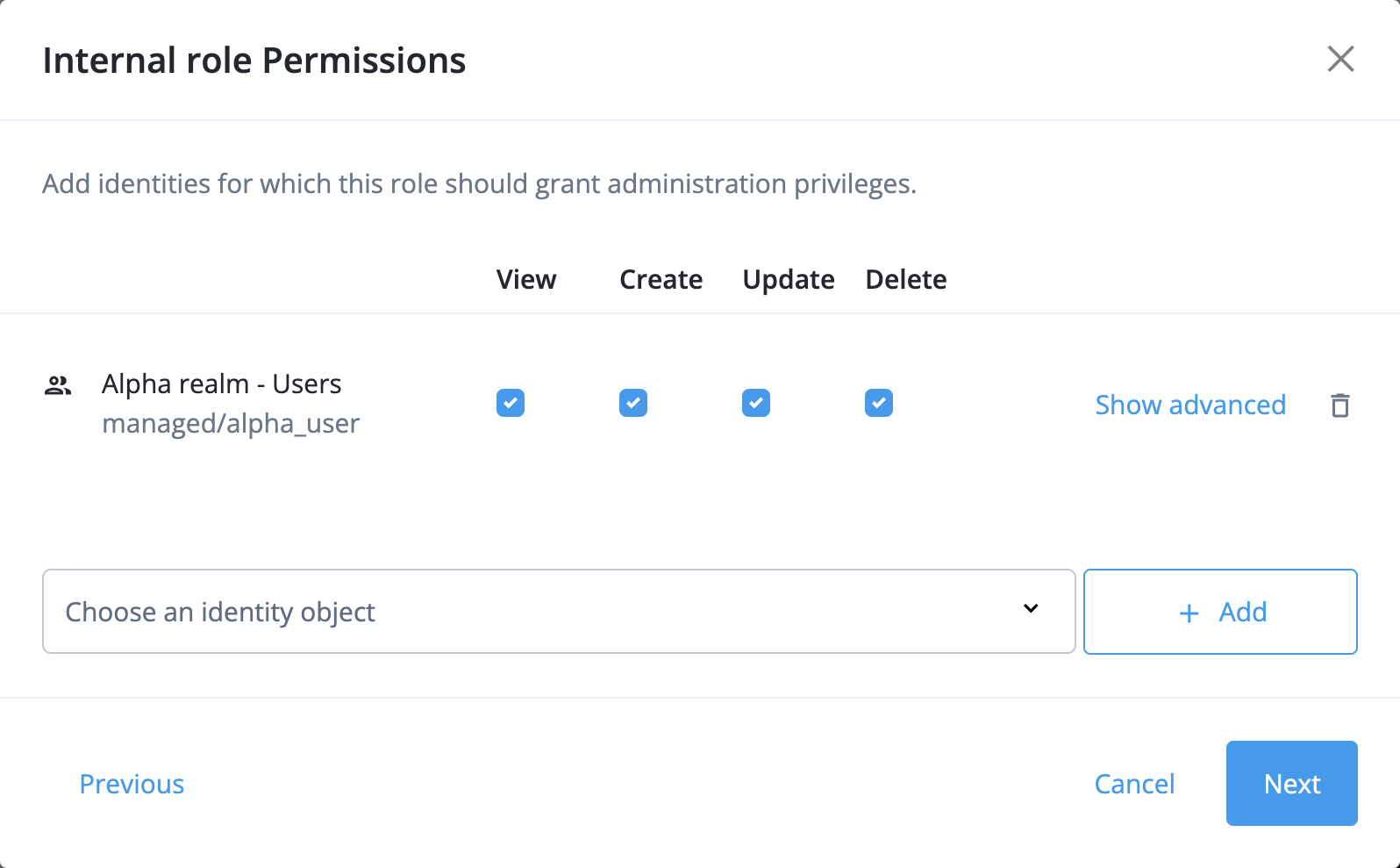Click the users group icon beside Alpha realm
This screenshot has height=868, width=1400.
point(57,383)
